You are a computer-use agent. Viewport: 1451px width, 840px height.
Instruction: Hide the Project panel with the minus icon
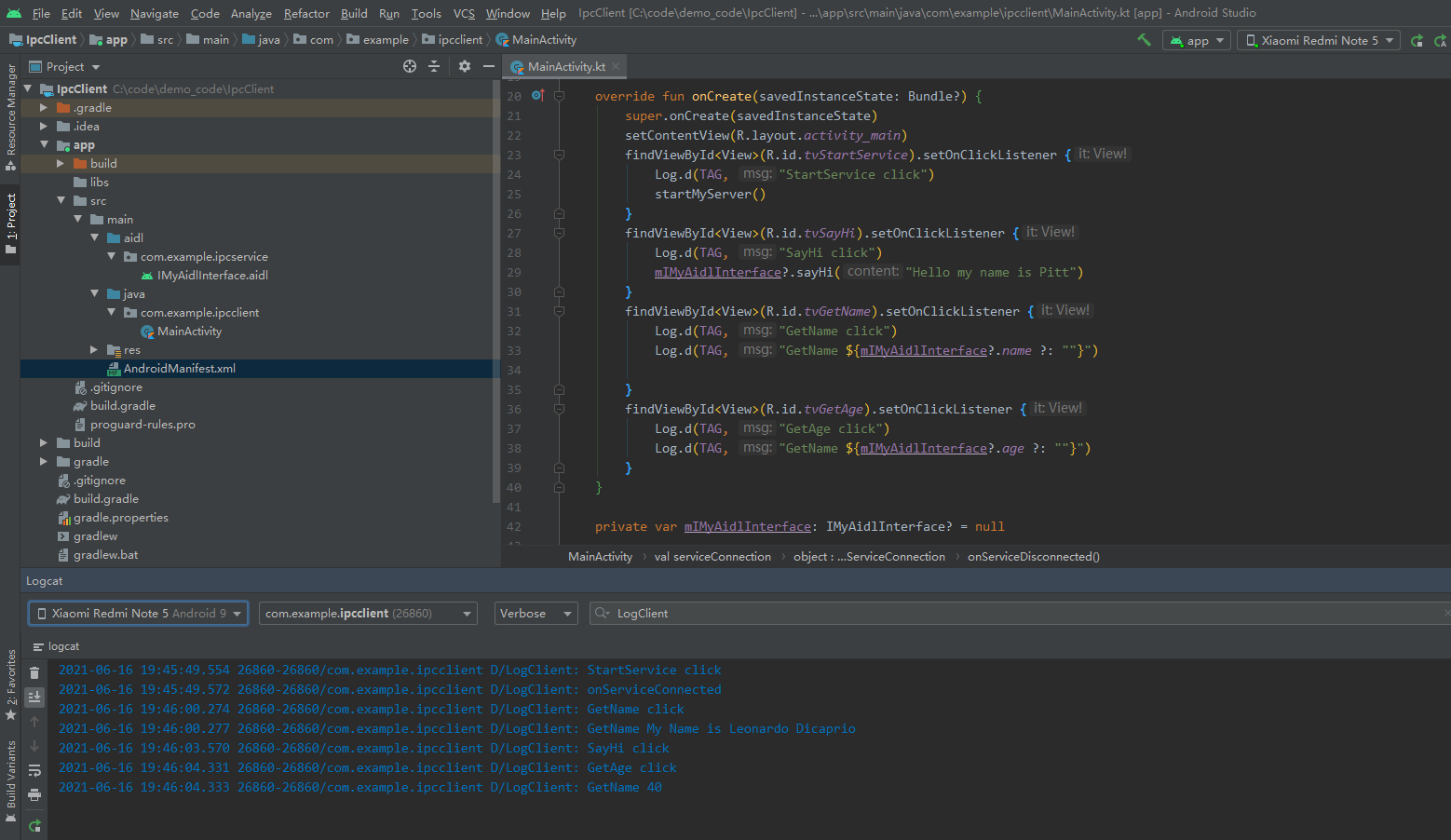click(489, 66)
